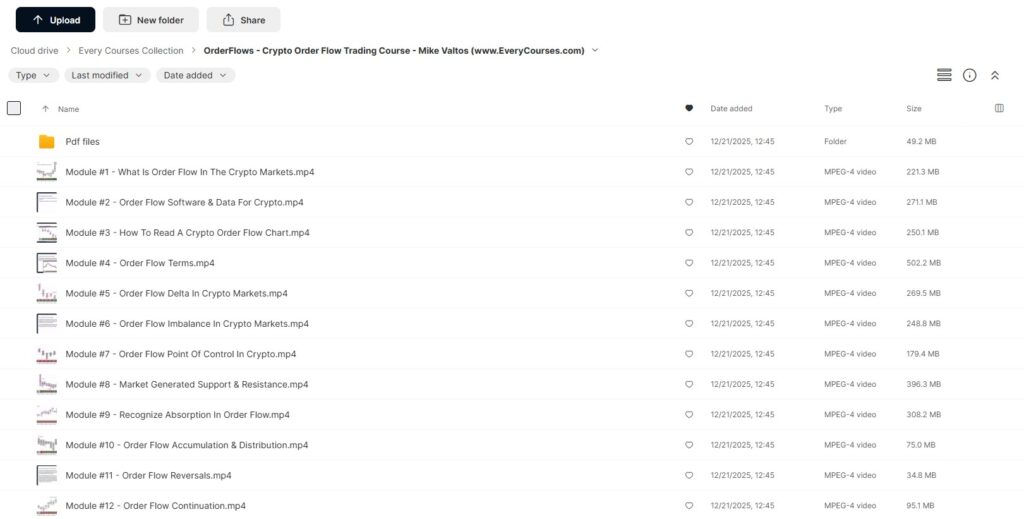The width and height of the screenshot is (1024, 519).
Task: Go to Cloud drive breadcrumb
Action: point(34,50)
